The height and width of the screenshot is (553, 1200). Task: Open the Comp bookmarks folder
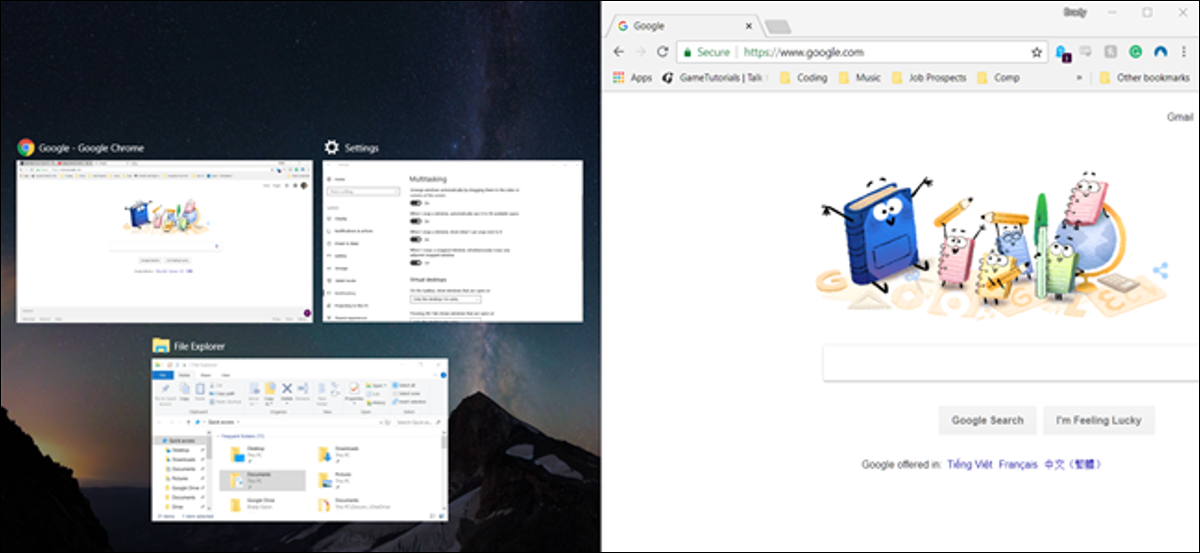(998, 77)
